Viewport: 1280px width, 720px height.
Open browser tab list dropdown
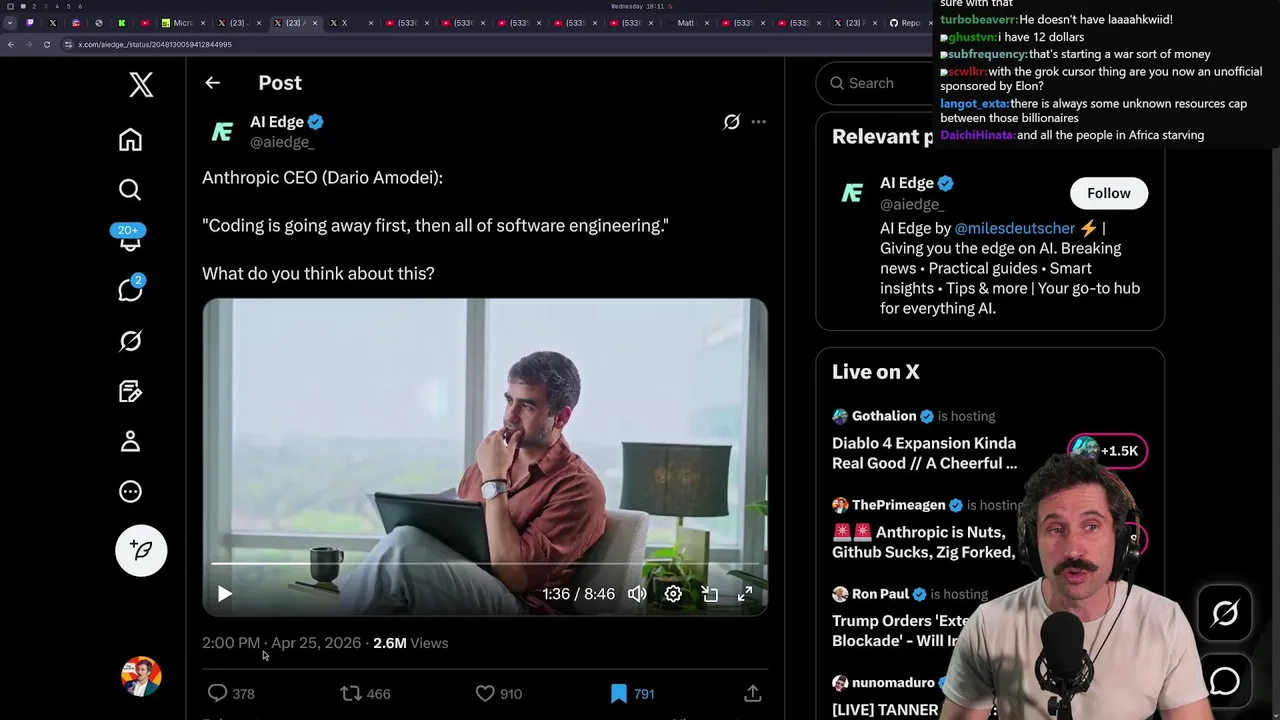[10, 23]
